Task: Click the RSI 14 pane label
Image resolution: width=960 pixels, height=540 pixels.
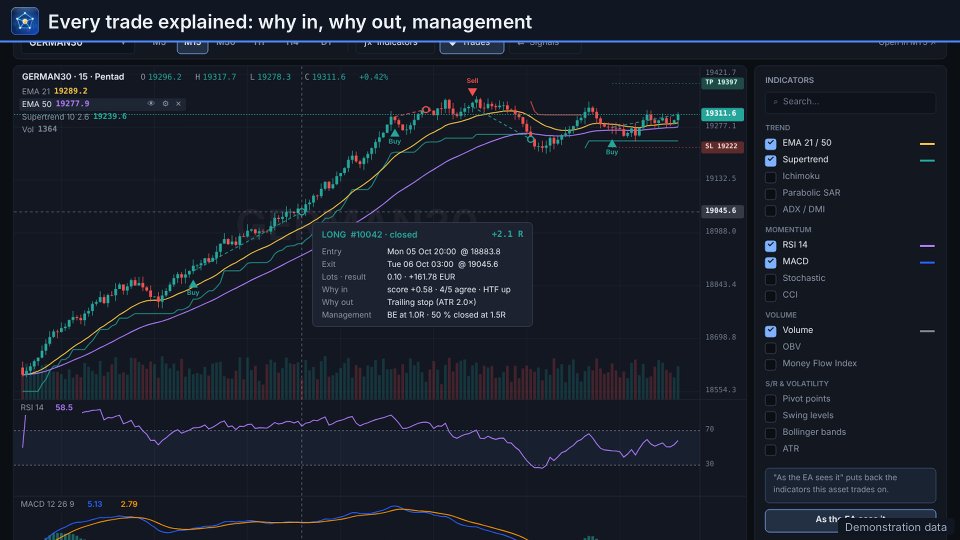Action: [x=32, y=407]
